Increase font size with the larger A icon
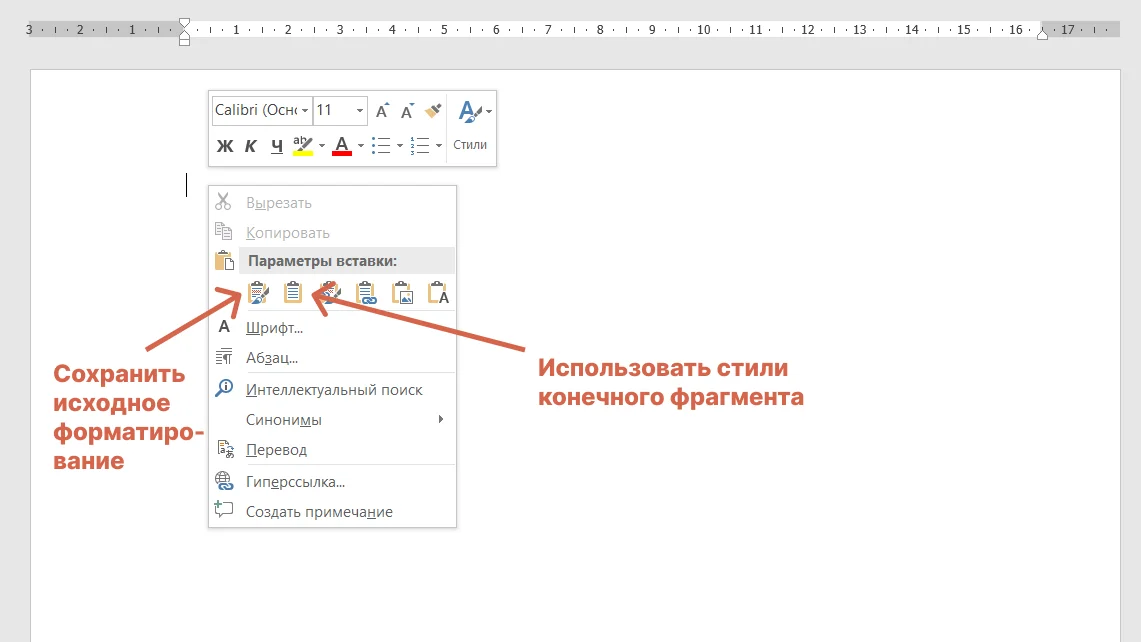Viewport: 1141px width, 642px height. 382,111
